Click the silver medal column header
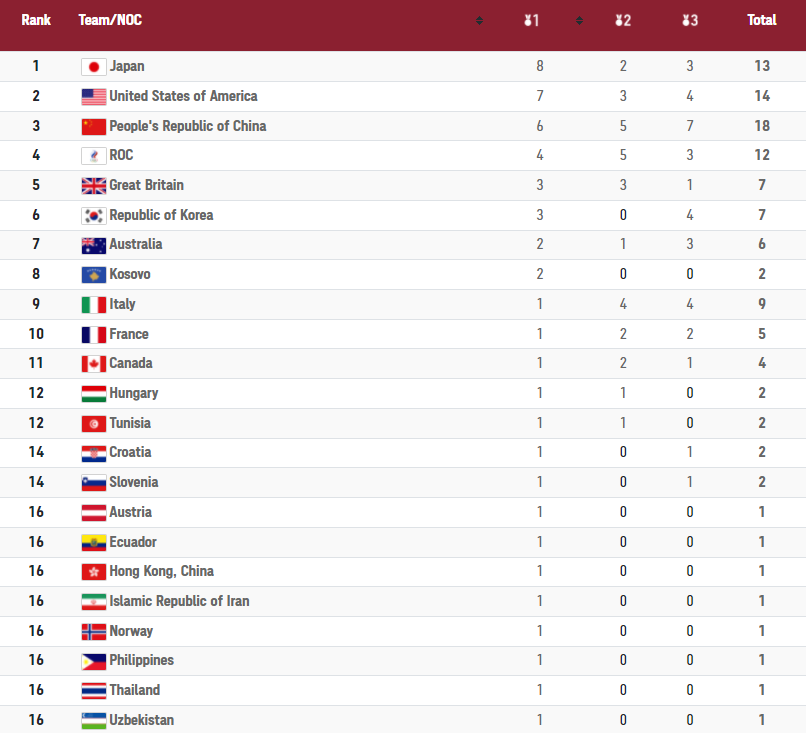 (x=623, y=21)
